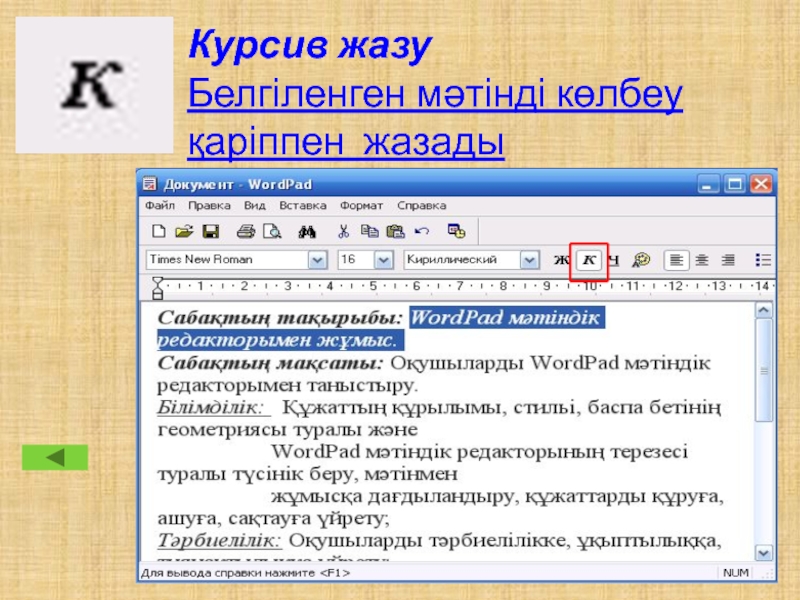Close the WordPad window

[x=761, y=184]
